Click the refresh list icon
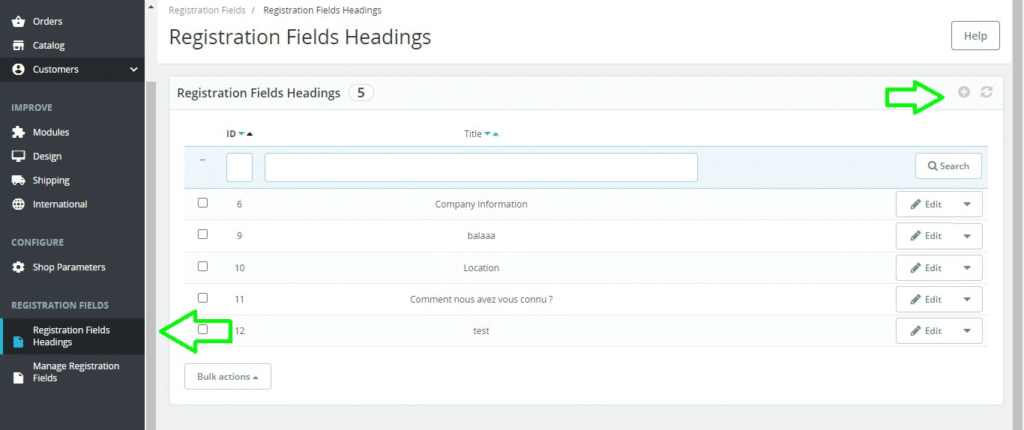The height and width of the screenshot is (430, 1024). click(987, 92)
